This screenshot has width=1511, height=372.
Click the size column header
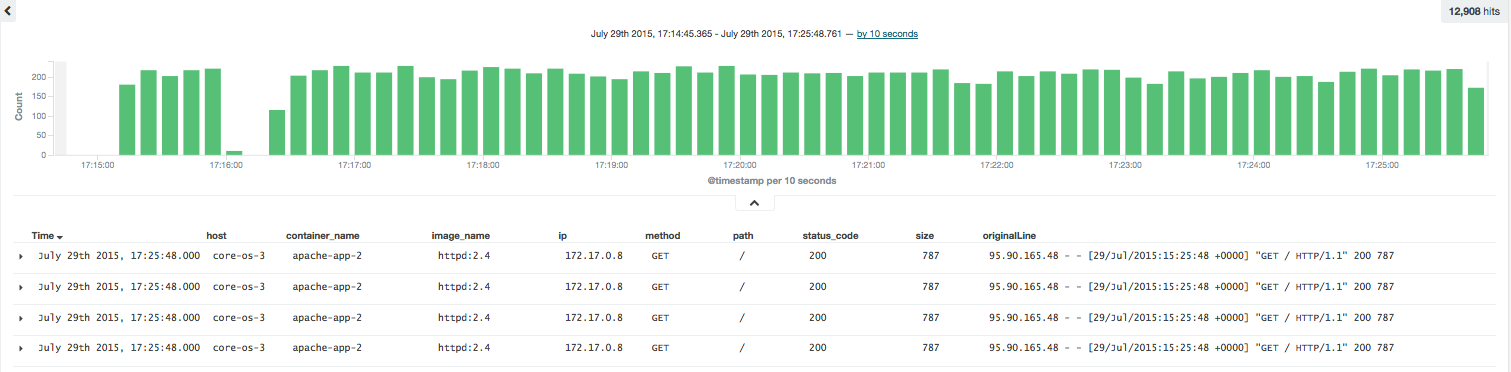click(x=925, y=236)
